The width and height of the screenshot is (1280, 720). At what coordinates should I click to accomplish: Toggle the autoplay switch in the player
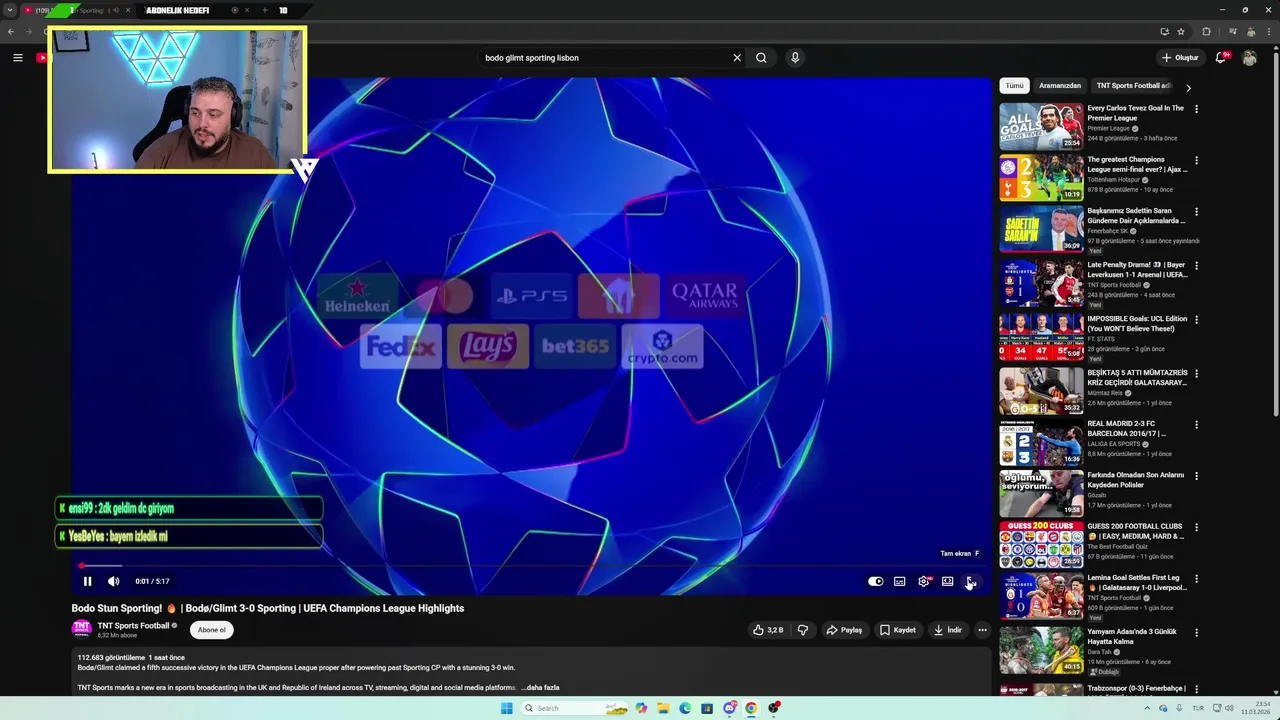(x=875, y=581)
